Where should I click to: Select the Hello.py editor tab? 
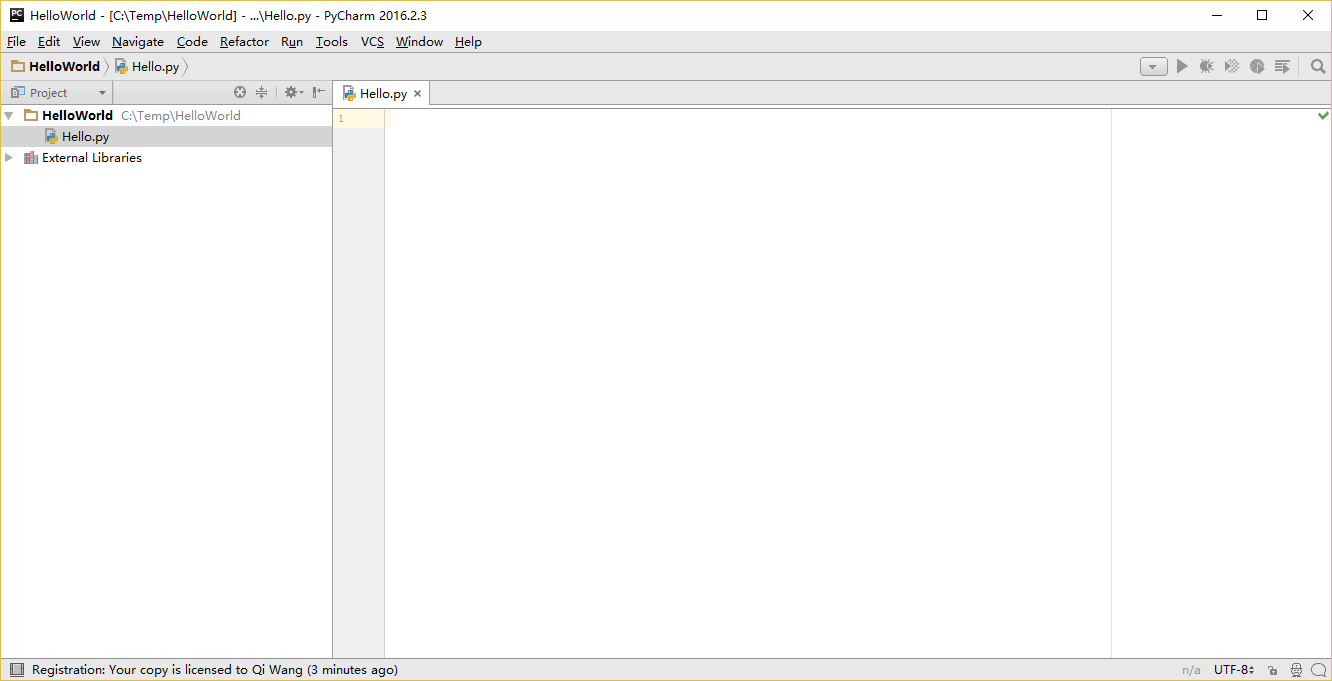point(380,93)
